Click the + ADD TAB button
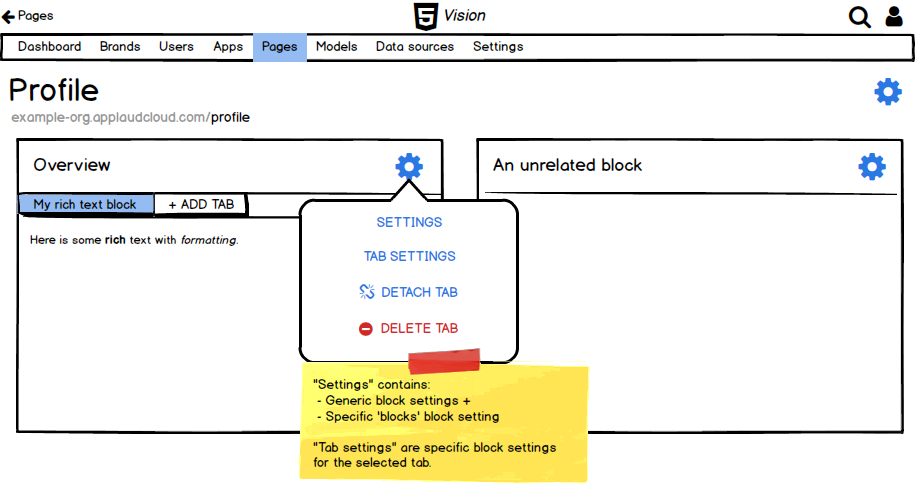Screen dimensions: 915x483 [201, 204]
